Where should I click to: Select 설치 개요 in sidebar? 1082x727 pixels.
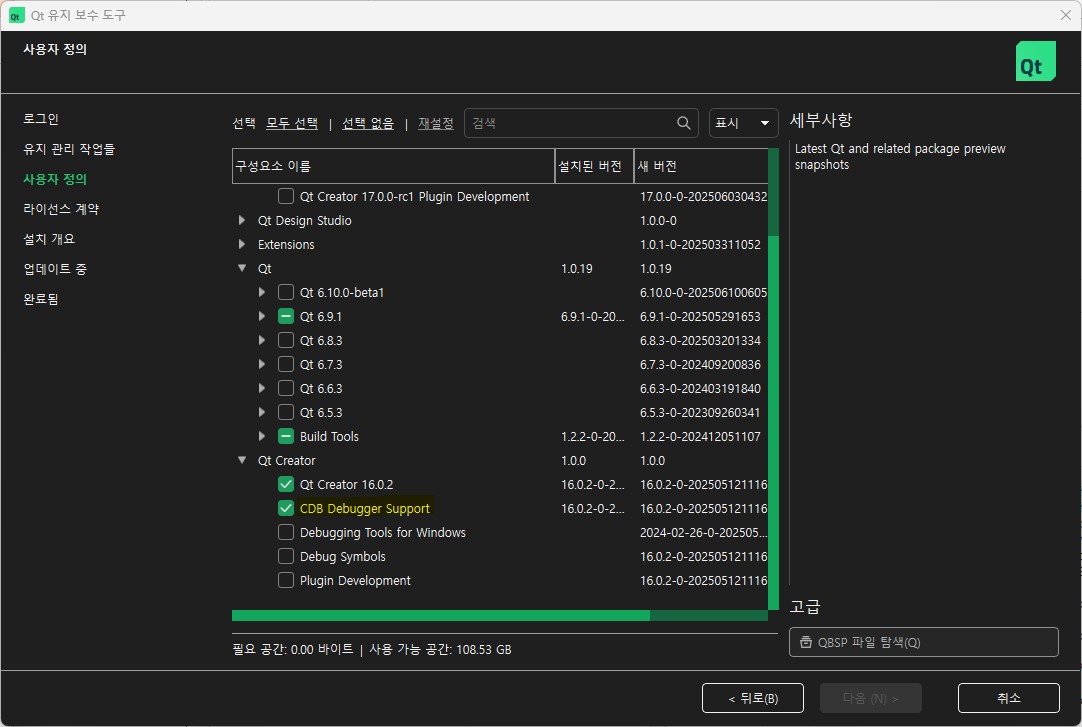tap(49, 239)
